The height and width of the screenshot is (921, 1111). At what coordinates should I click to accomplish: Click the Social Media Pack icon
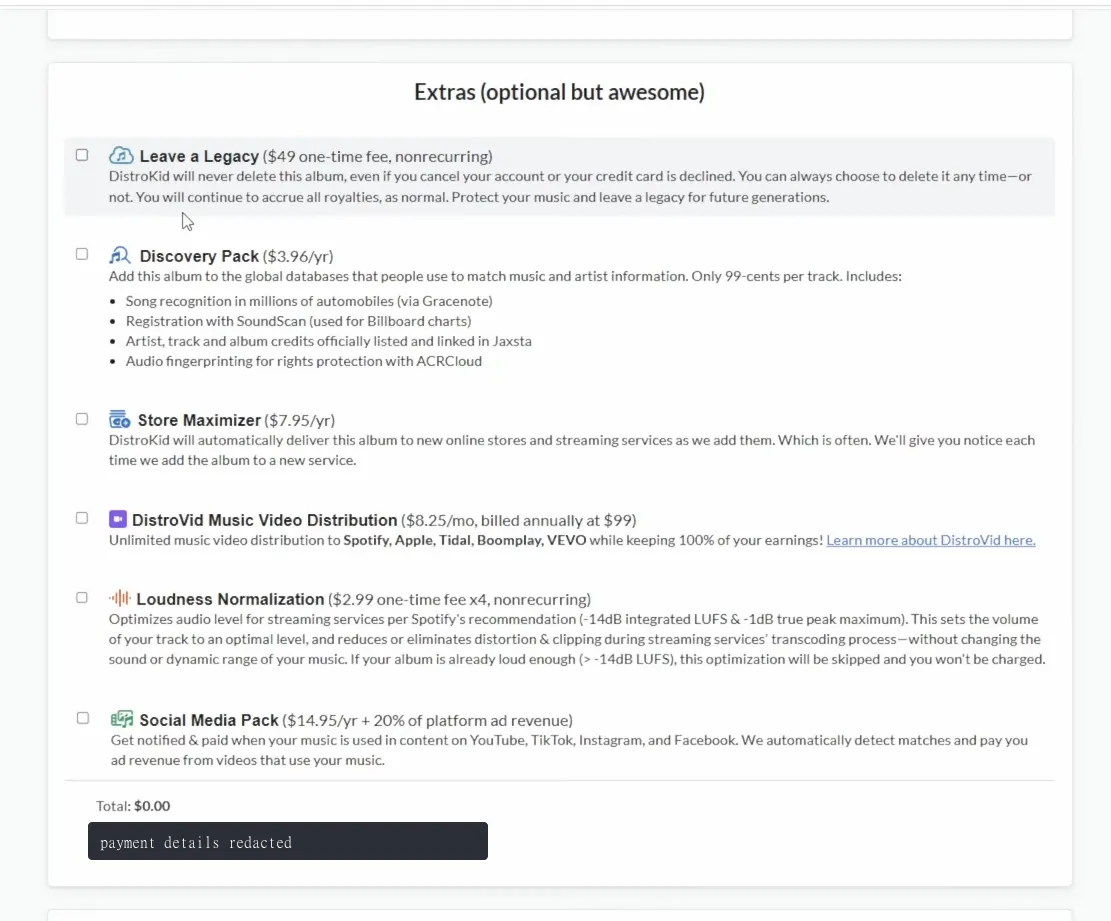[122, 719]
